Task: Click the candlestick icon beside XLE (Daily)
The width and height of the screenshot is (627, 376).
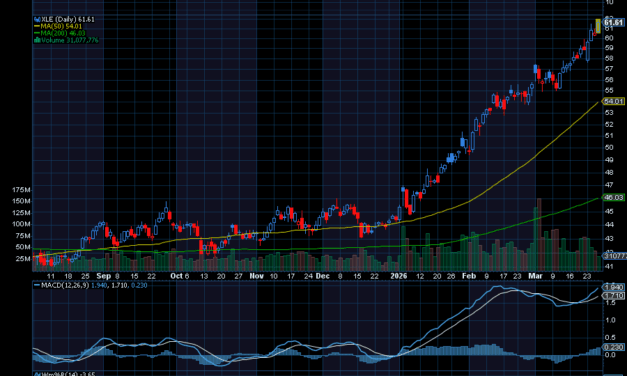Action: coord(37,19)
